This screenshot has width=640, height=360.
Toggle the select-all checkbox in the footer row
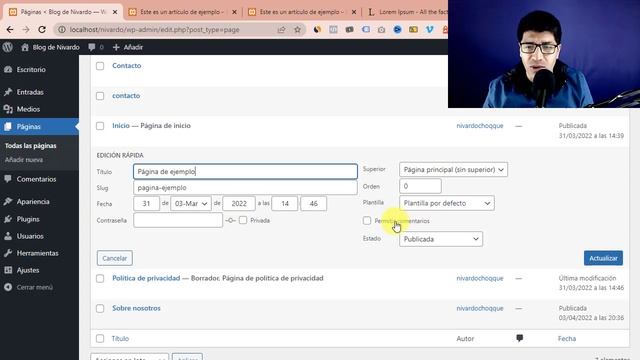100,338
